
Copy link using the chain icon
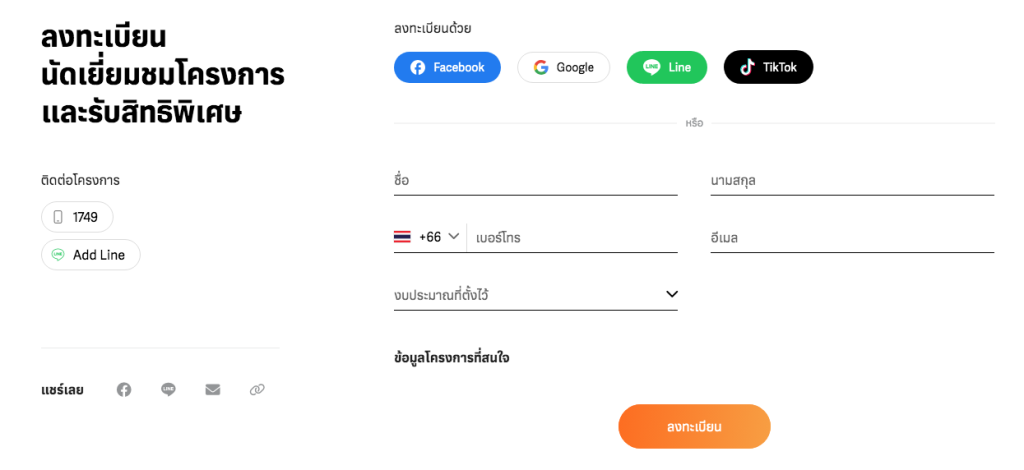click(257, 390)
